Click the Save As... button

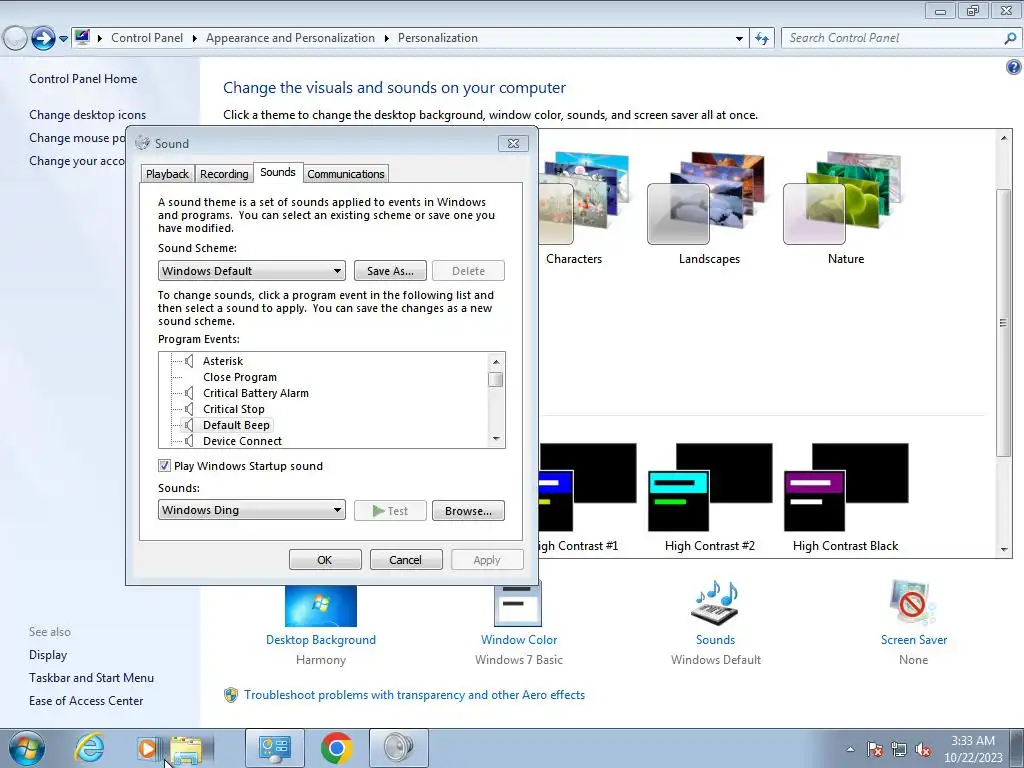tap(390, 270)
